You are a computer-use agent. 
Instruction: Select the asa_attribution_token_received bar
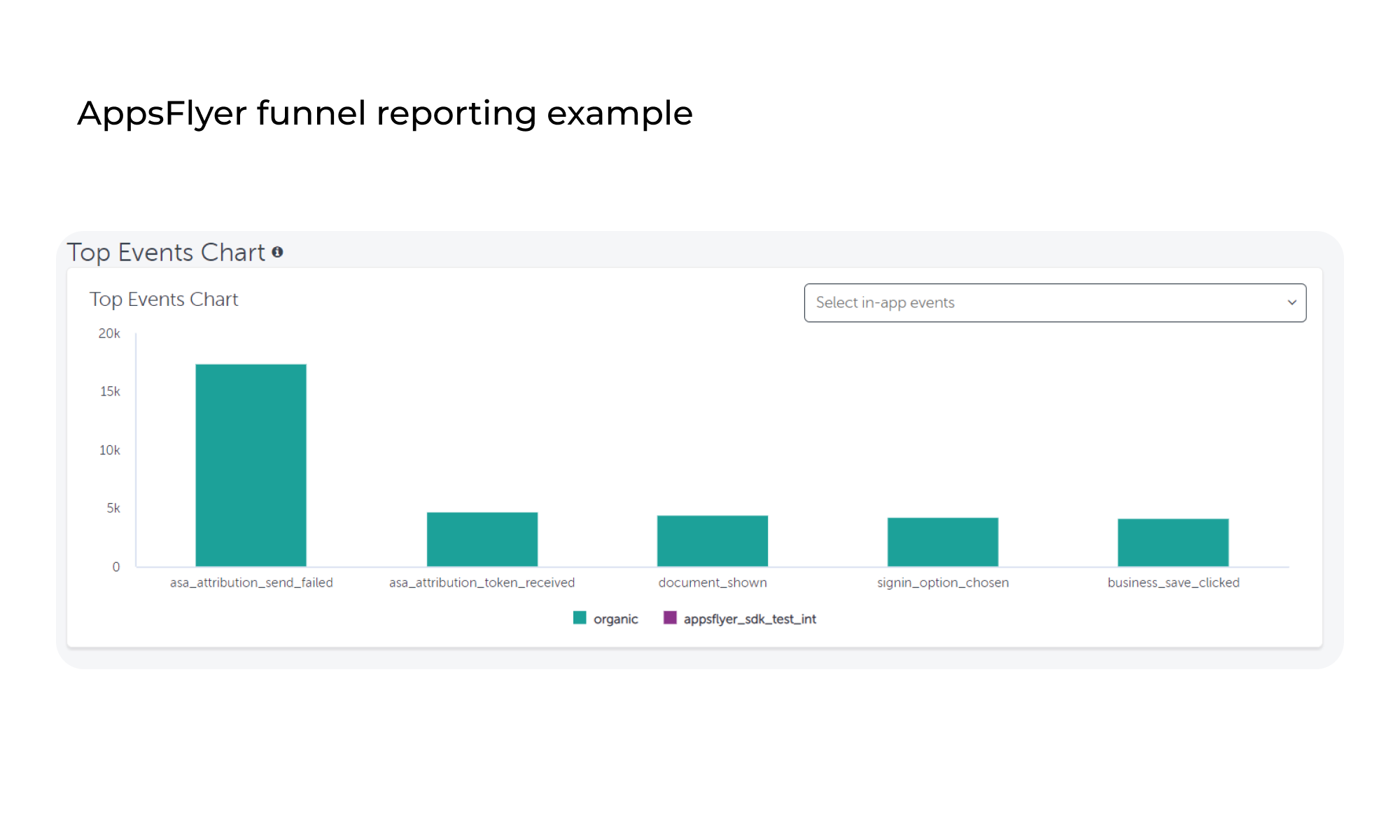click(482, 539)
